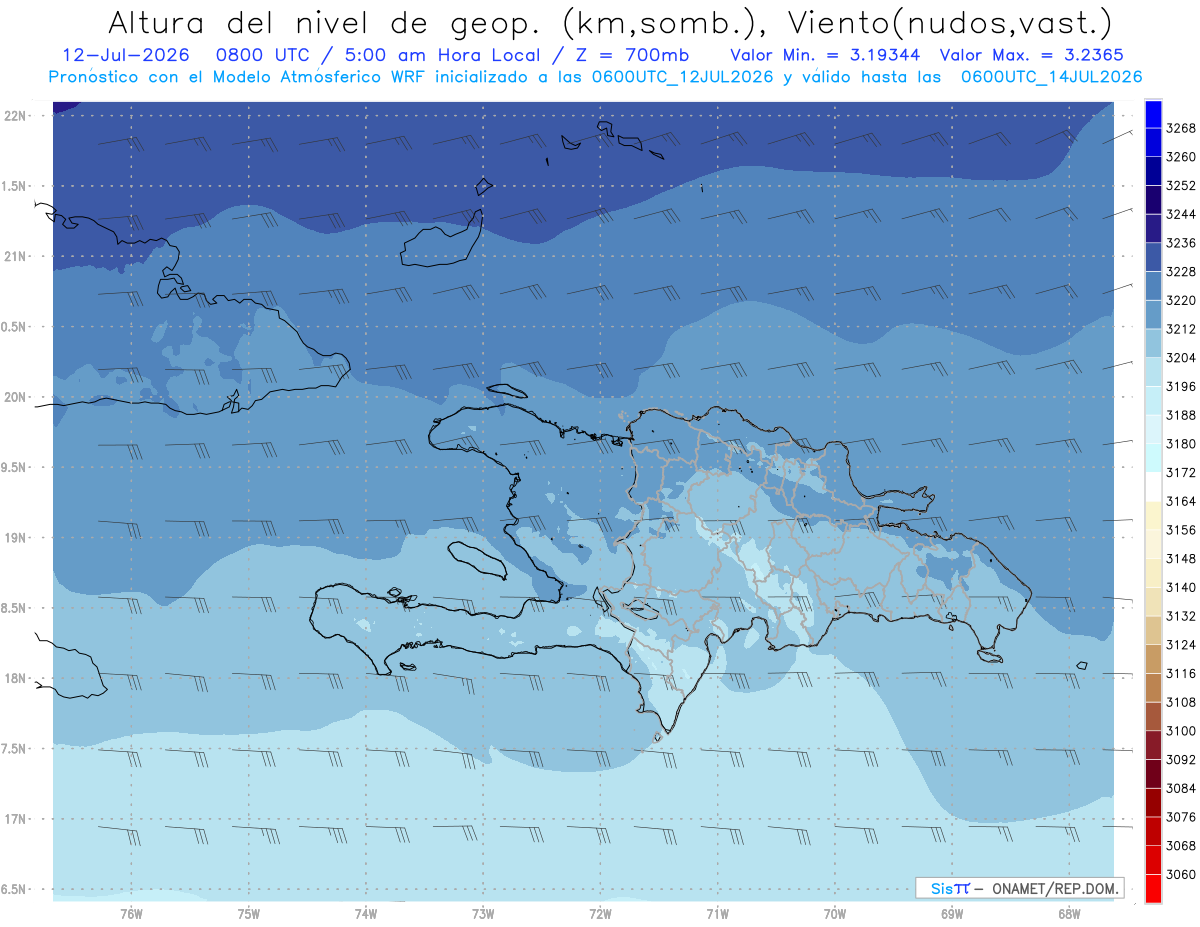Select the legend value '3252'

pyautogui.click(x=1181, y=186)
